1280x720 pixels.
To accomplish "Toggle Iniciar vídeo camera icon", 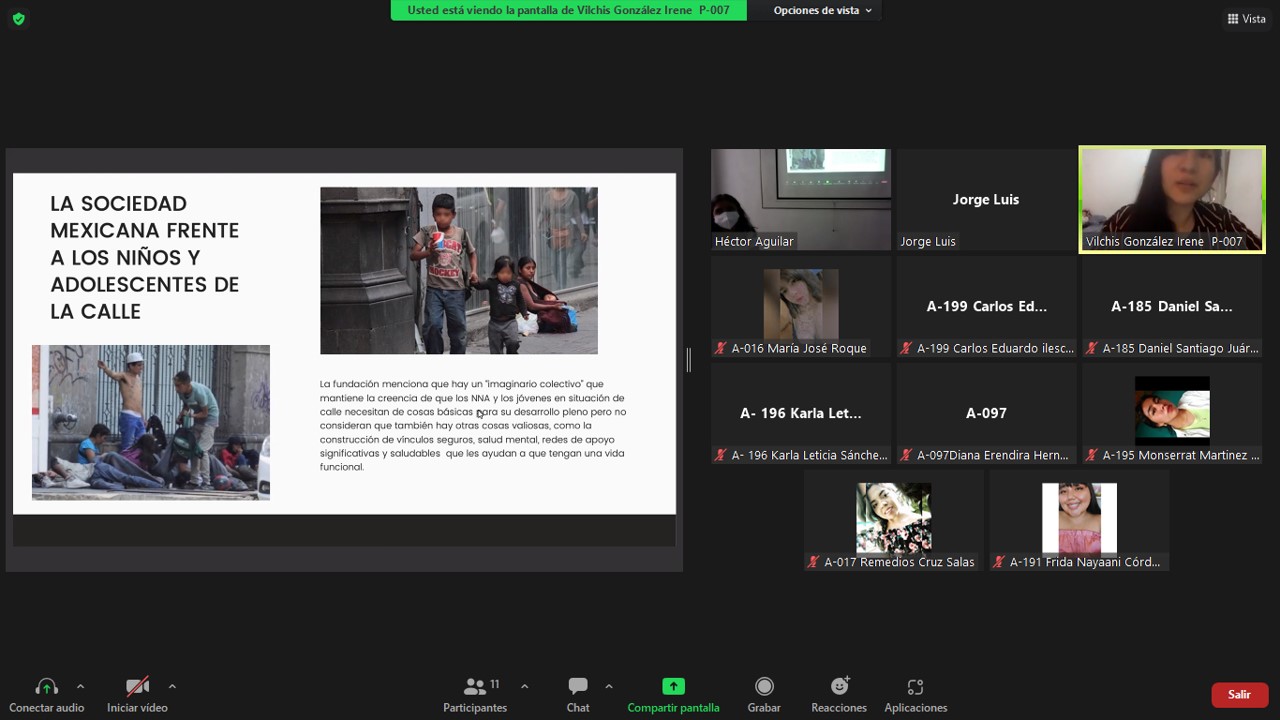I will 137,686.
